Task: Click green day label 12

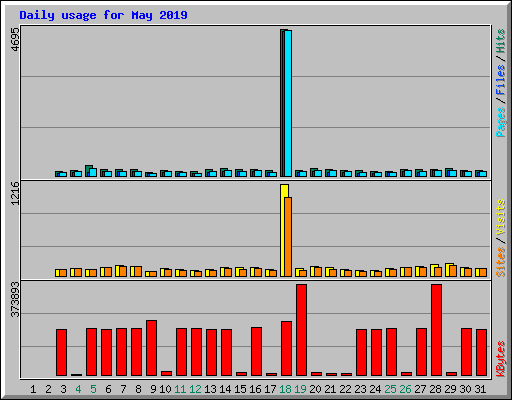Action: pos(195,389)
